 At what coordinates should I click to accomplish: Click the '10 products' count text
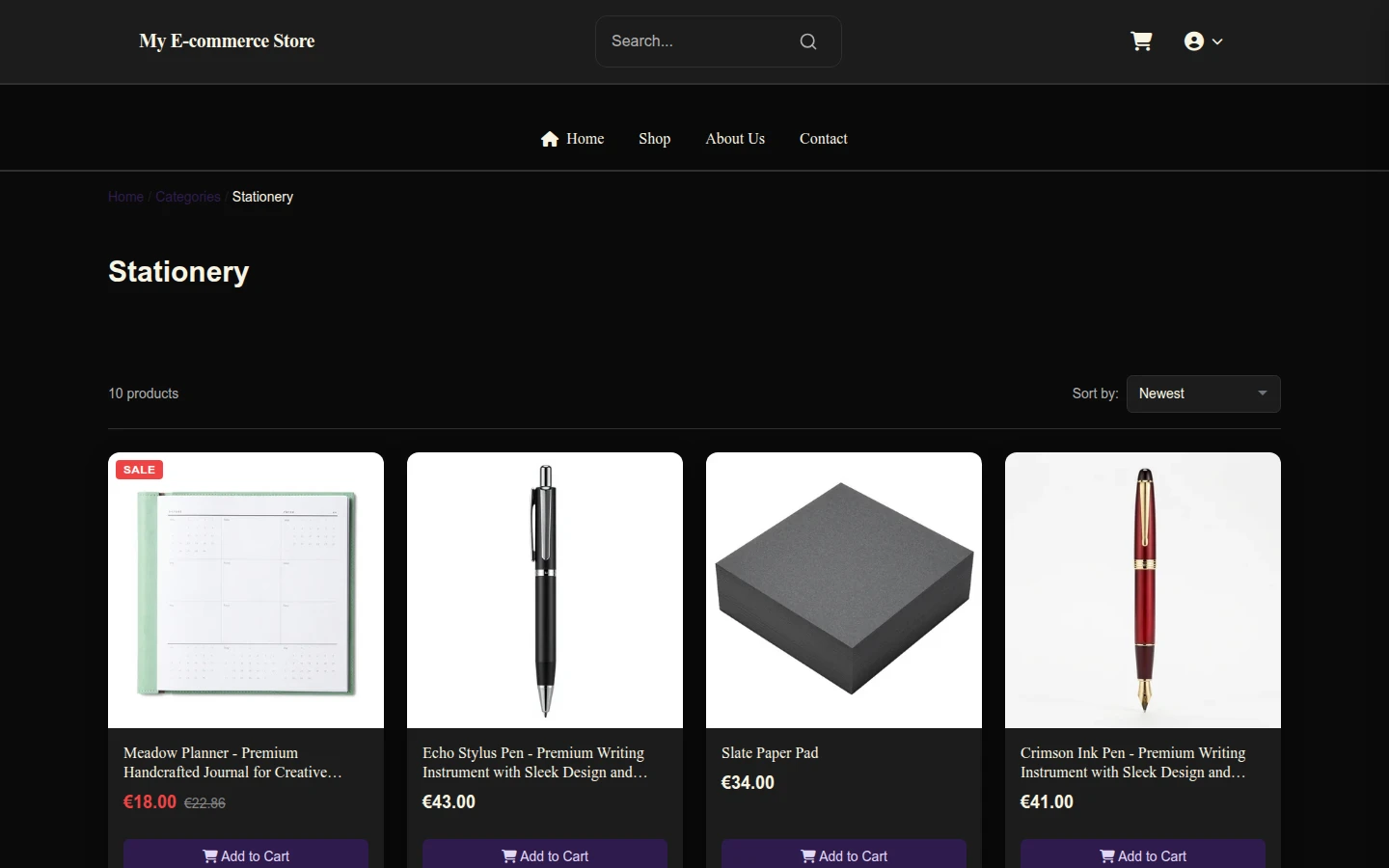(144, 393)
